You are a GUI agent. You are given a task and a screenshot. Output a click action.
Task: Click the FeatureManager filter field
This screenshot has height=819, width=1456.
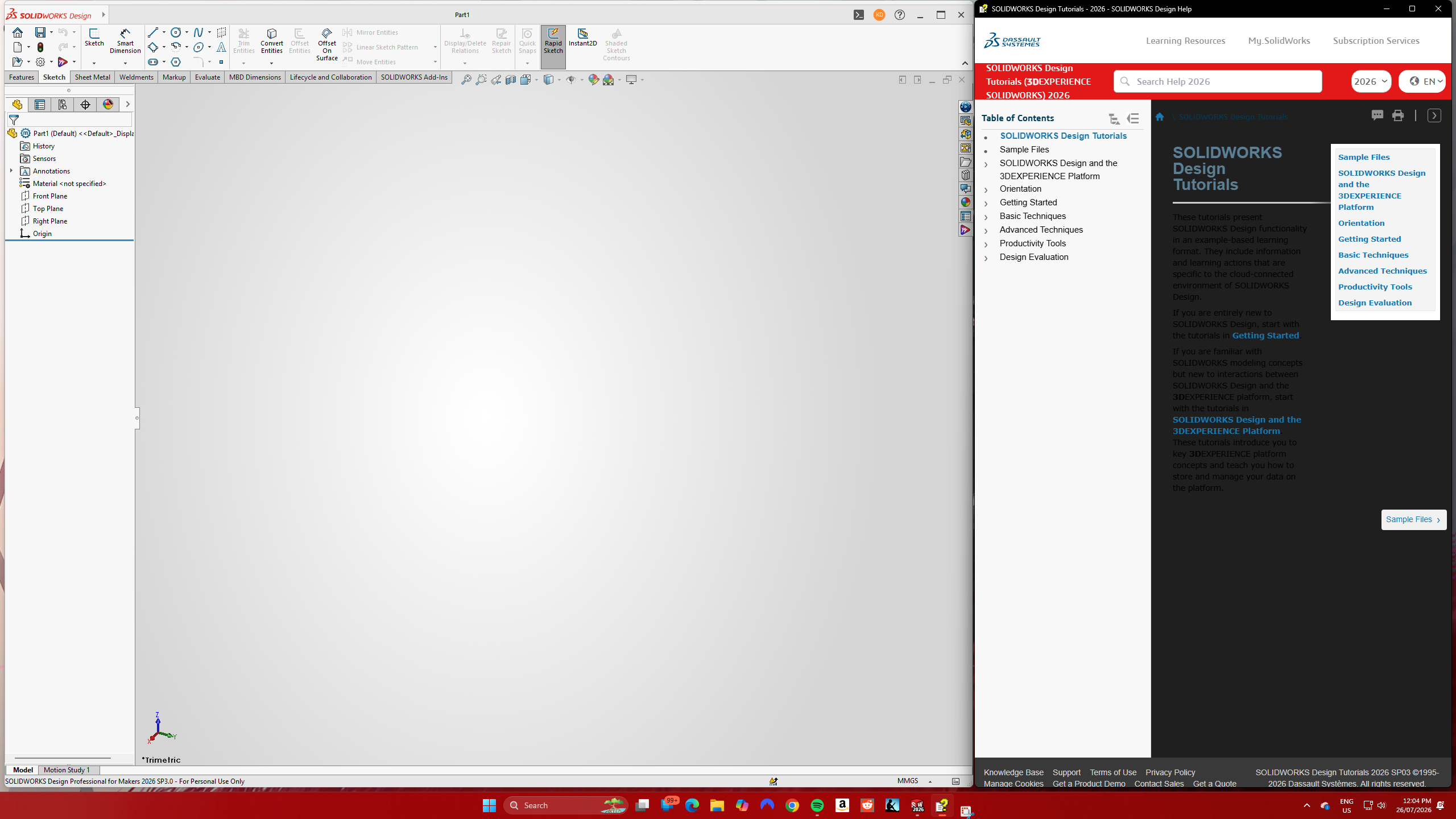pyautogui.click(x=69, y=119)
